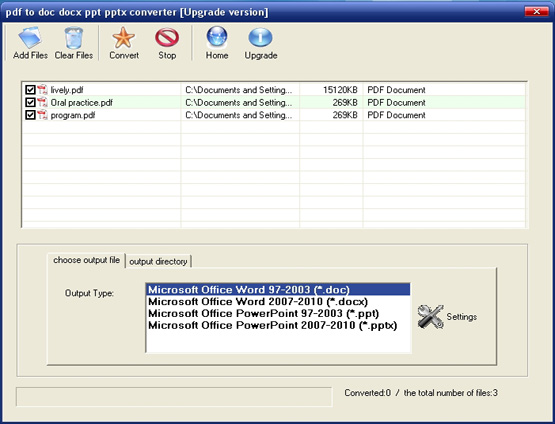
Task: Select the program.pdf file name
Action: [x=73, y=115]
